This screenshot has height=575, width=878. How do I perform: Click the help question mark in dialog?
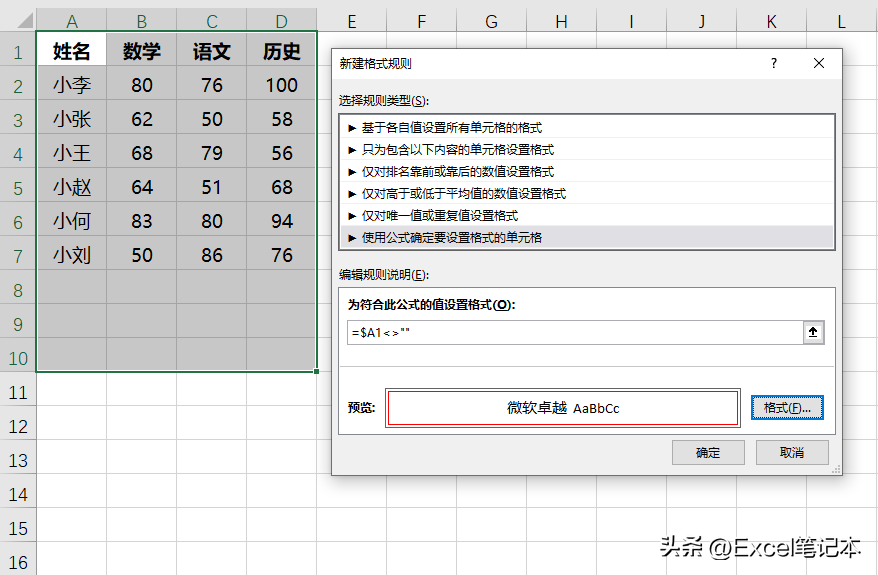coord(774,63)
